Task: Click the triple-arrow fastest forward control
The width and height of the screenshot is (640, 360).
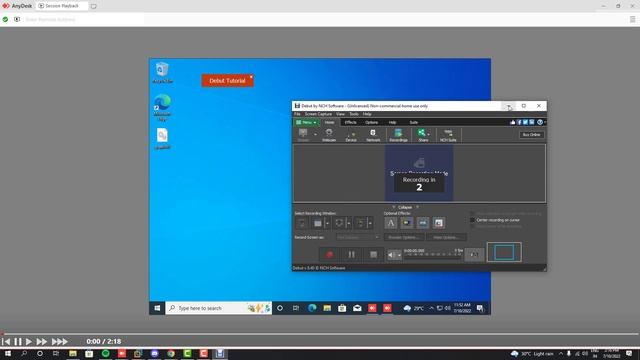Action: (x=59, y=341)
